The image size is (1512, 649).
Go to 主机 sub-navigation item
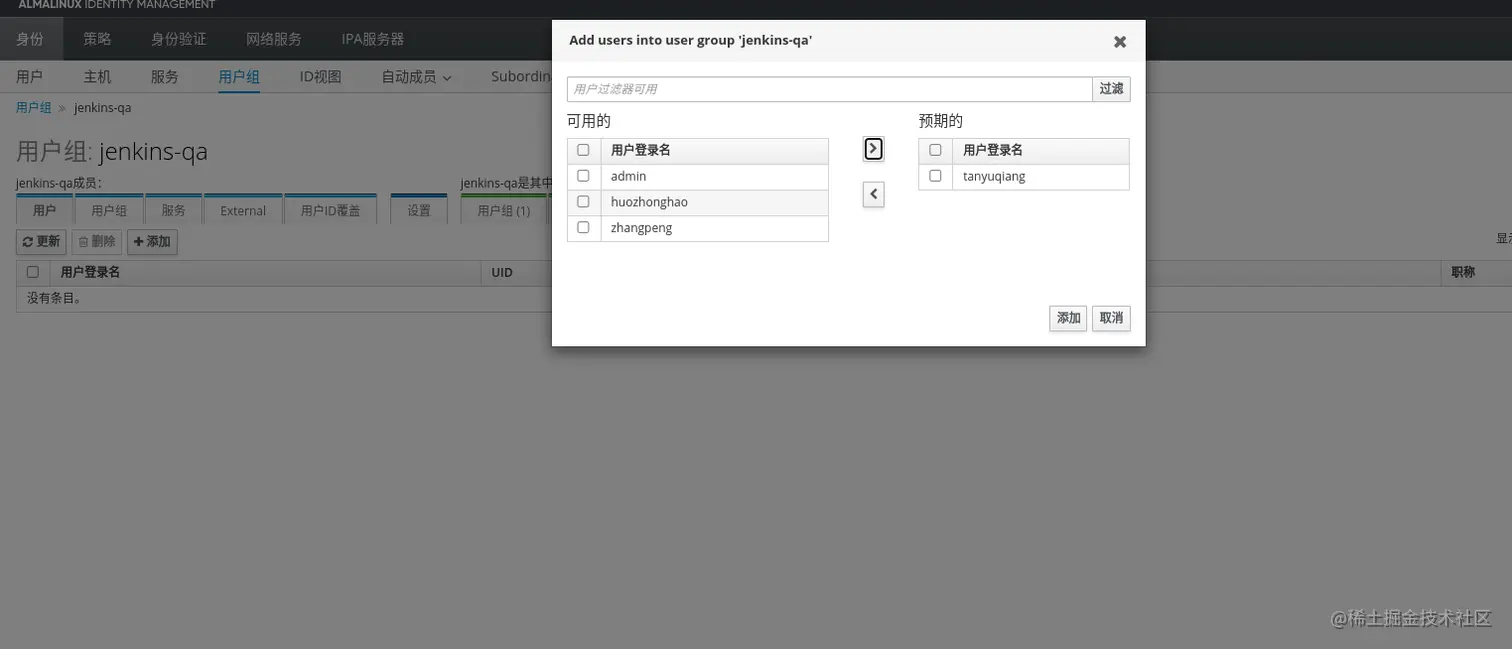[97, 77]
